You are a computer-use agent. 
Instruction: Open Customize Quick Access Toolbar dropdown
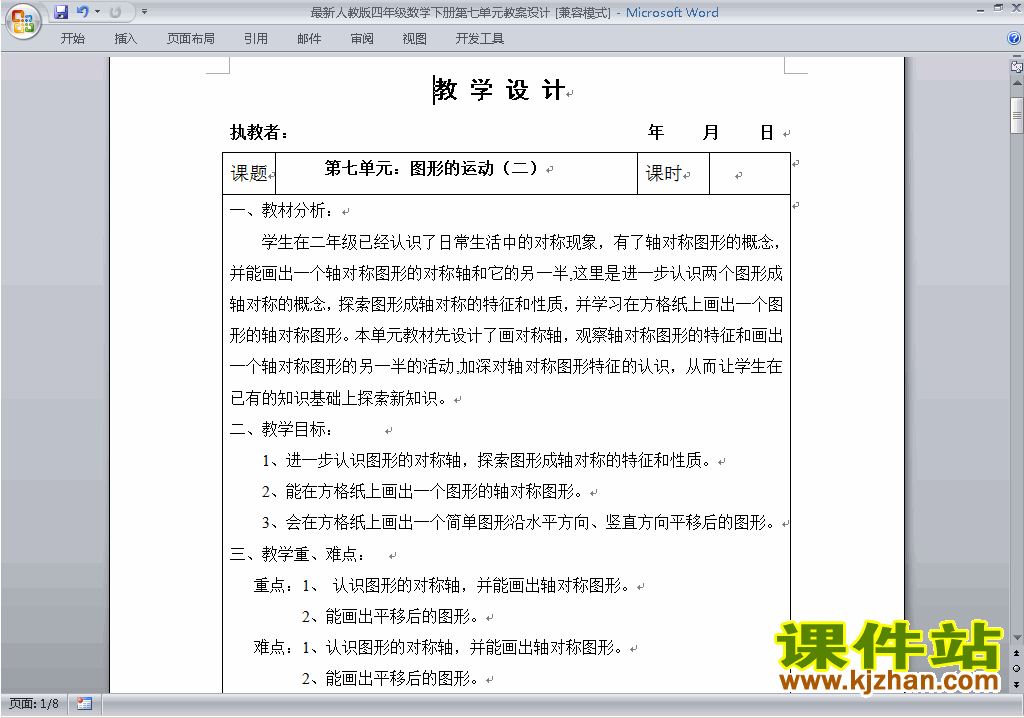(144, 12)
